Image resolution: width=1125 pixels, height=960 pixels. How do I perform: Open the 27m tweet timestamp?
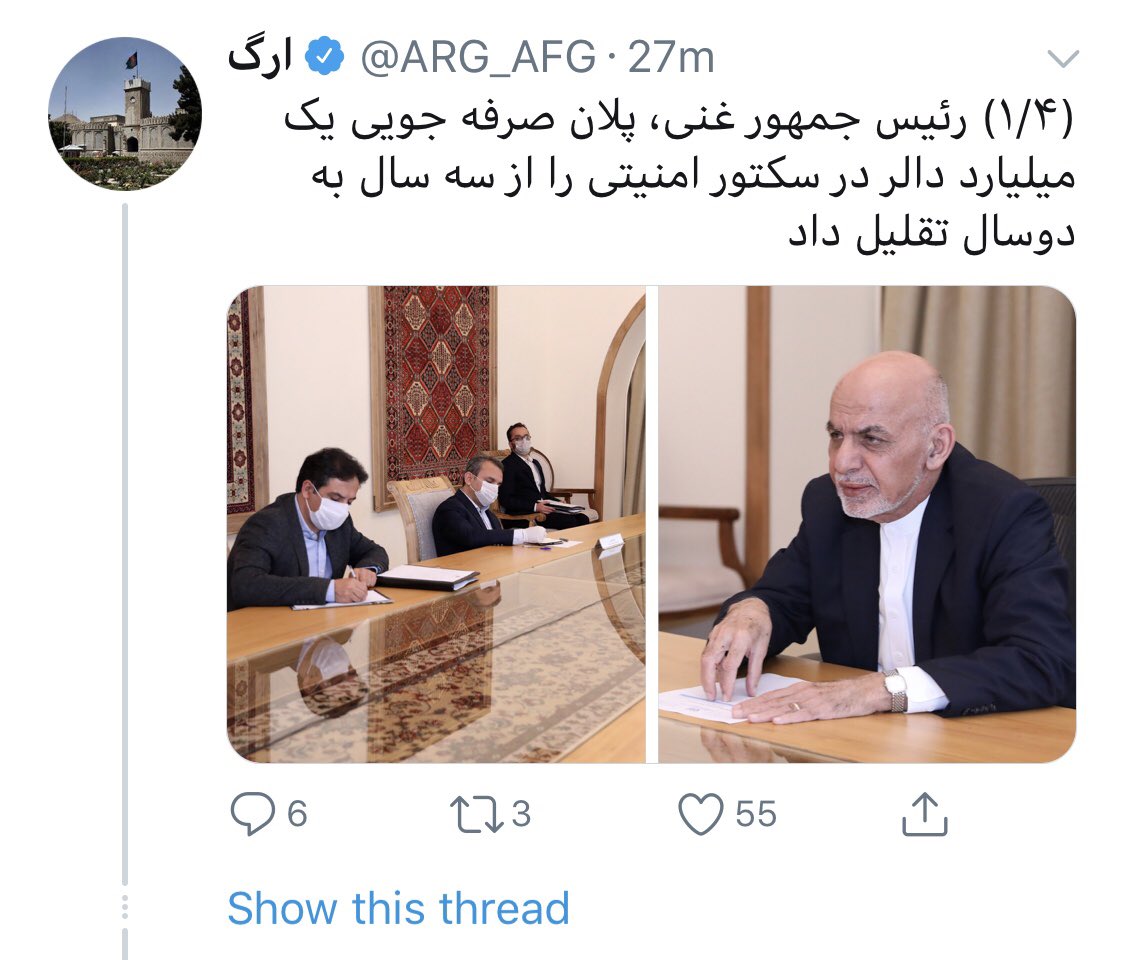pos(671,58)
